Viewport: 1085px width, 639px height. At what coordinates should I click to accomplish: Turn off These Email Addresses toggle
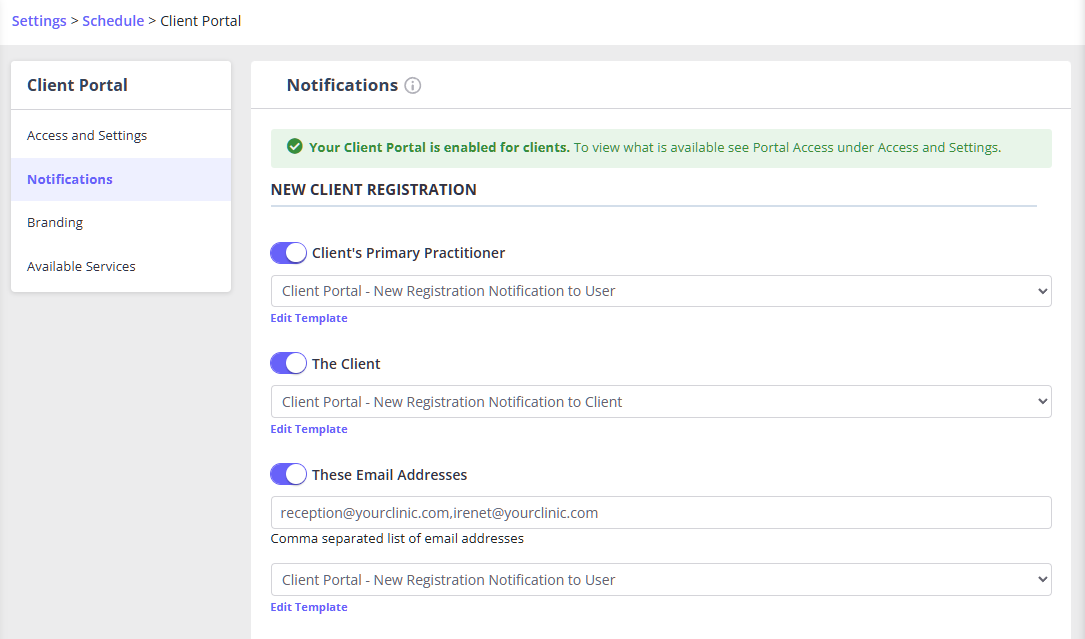tap(288, 475)
